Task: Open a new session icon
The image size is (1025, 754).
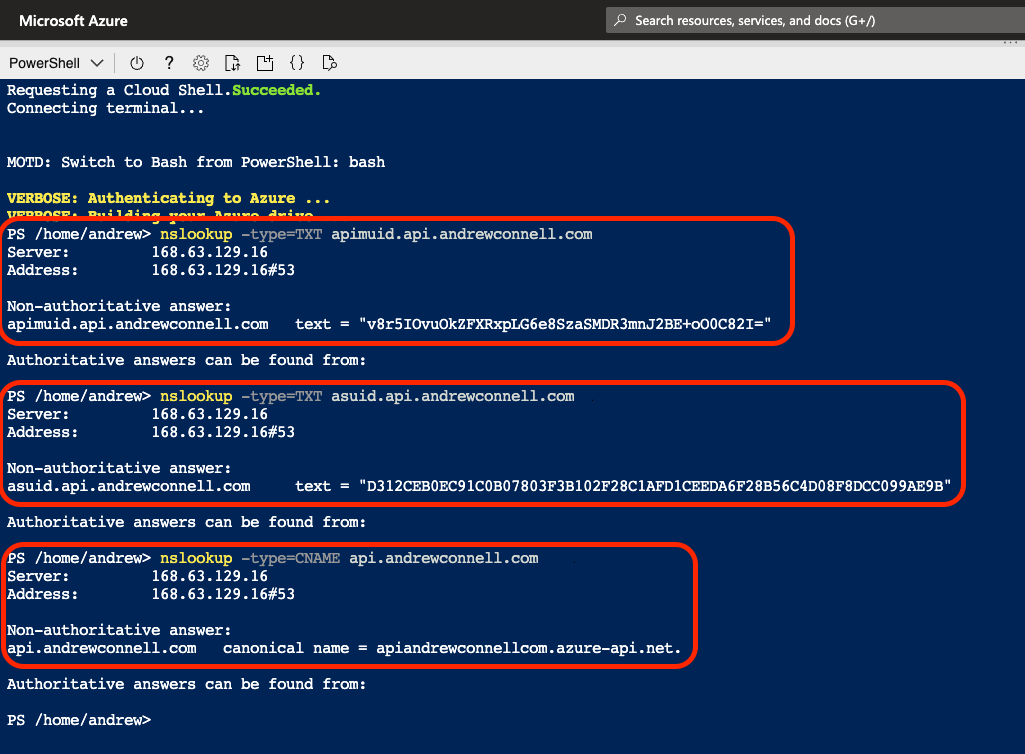Action: point(265,63)
